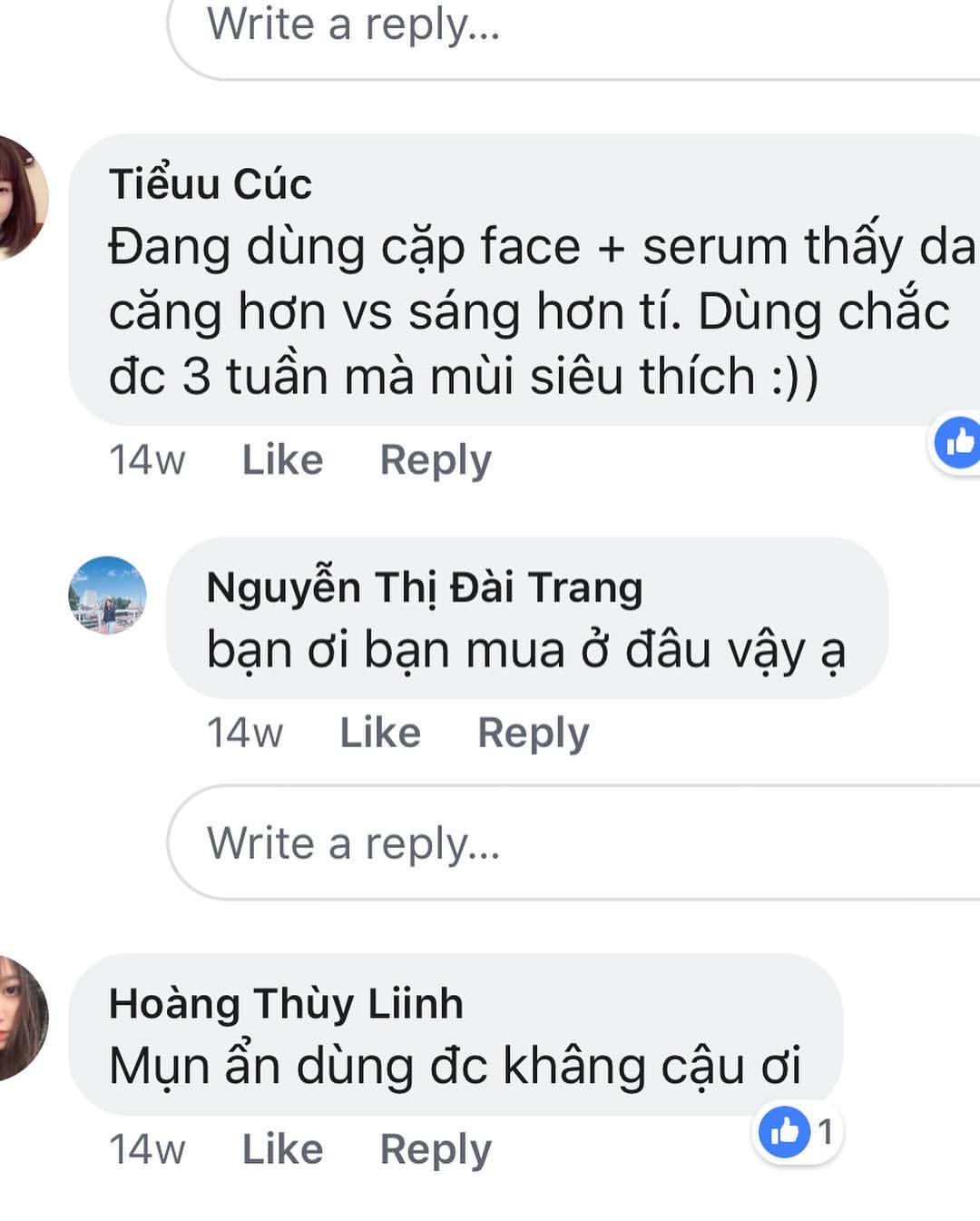This screenshot has width=980, height=1221.
Task: Click the 14w timestamp on Đài Trang's reply
Action: (245, 733)
